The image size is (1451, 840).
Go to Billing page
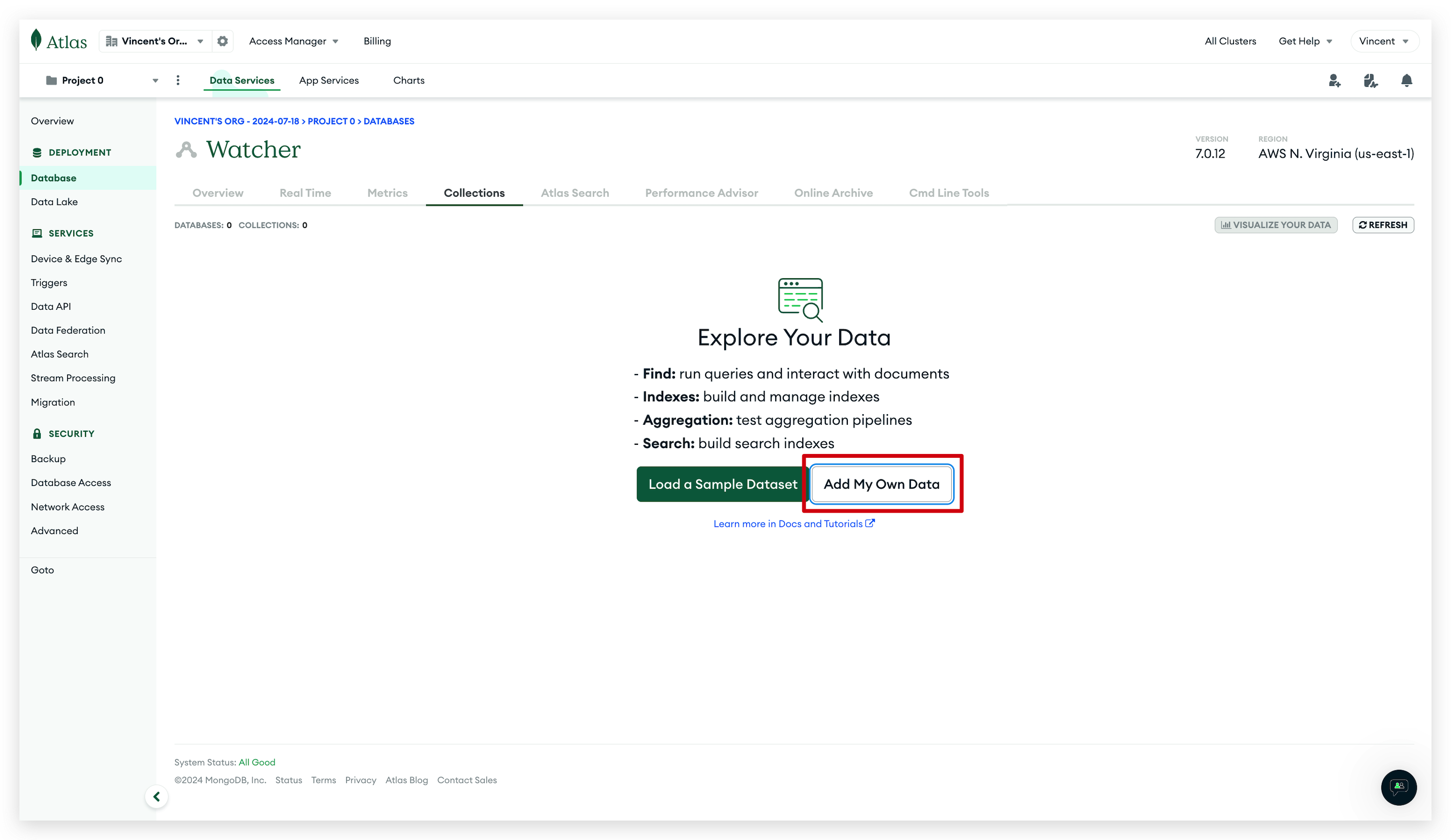pos(377,41)
